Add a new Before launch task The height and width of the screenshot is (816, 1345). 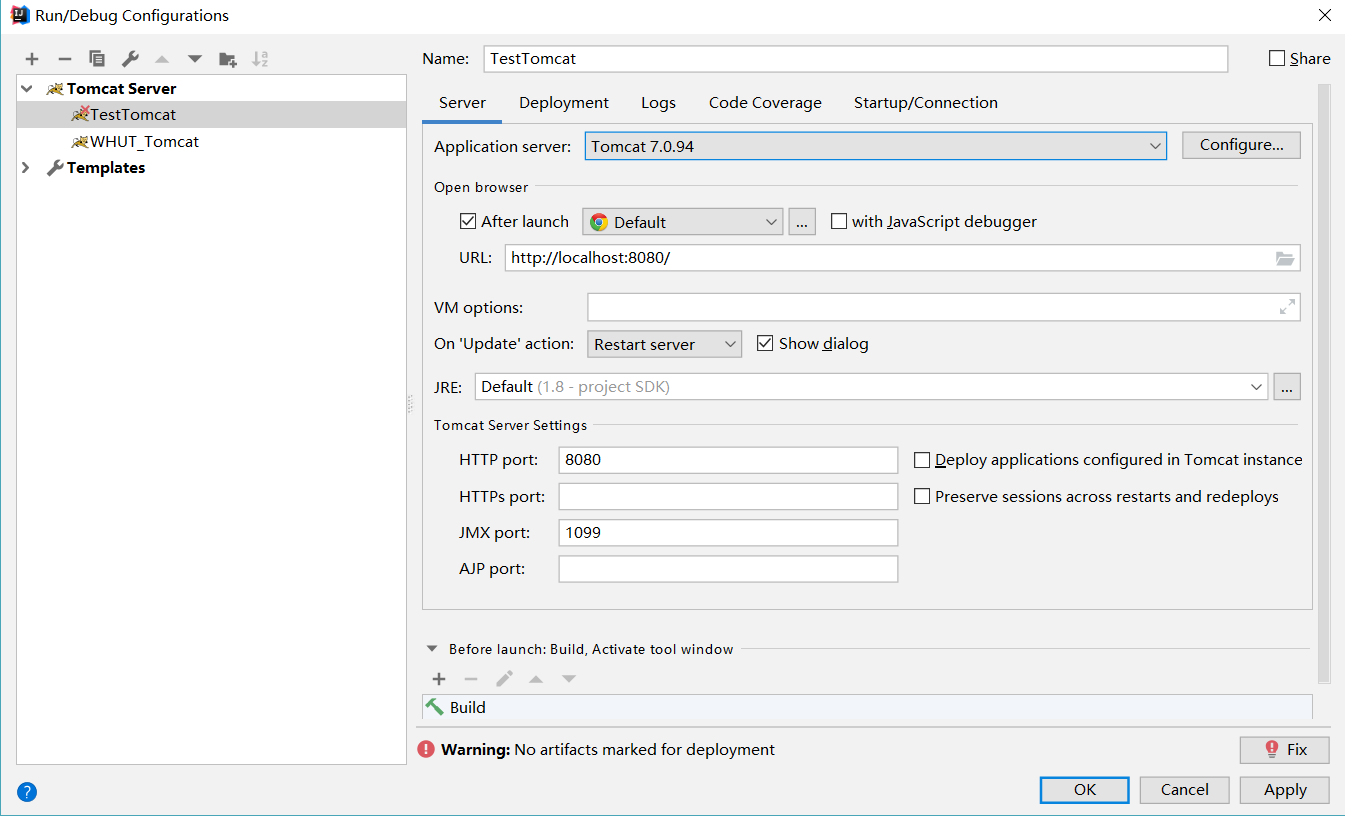(439, 679)
